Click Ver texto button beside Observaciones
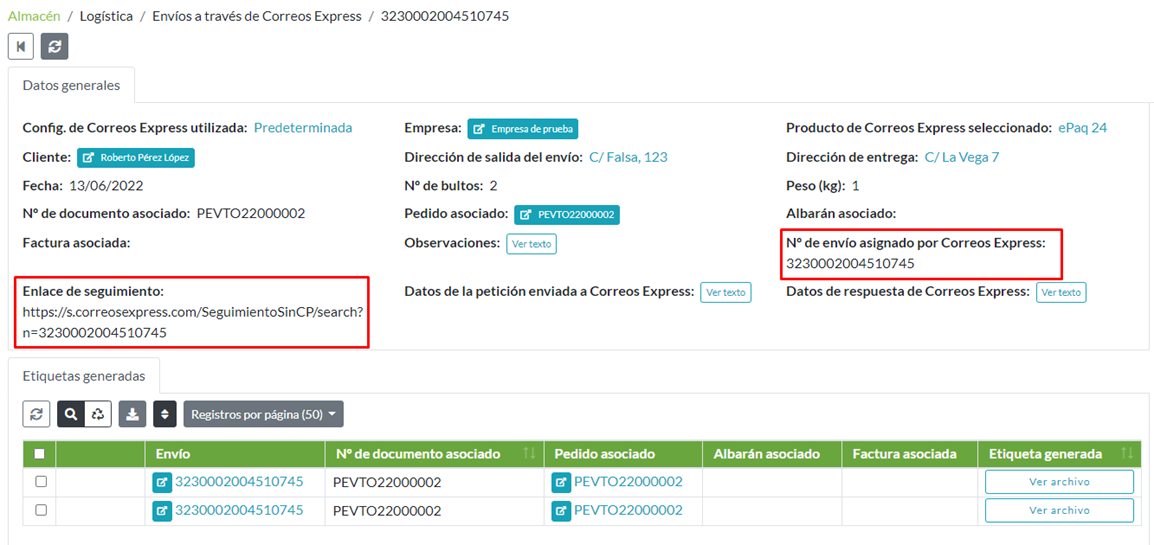1154x545 pixels. point(531,243)
